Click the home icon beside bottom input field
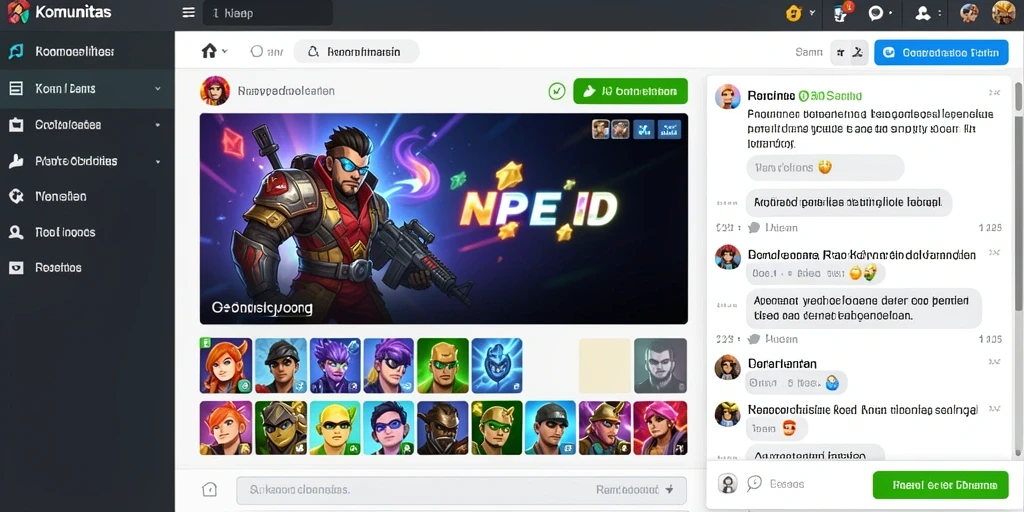 coord(209,489)
